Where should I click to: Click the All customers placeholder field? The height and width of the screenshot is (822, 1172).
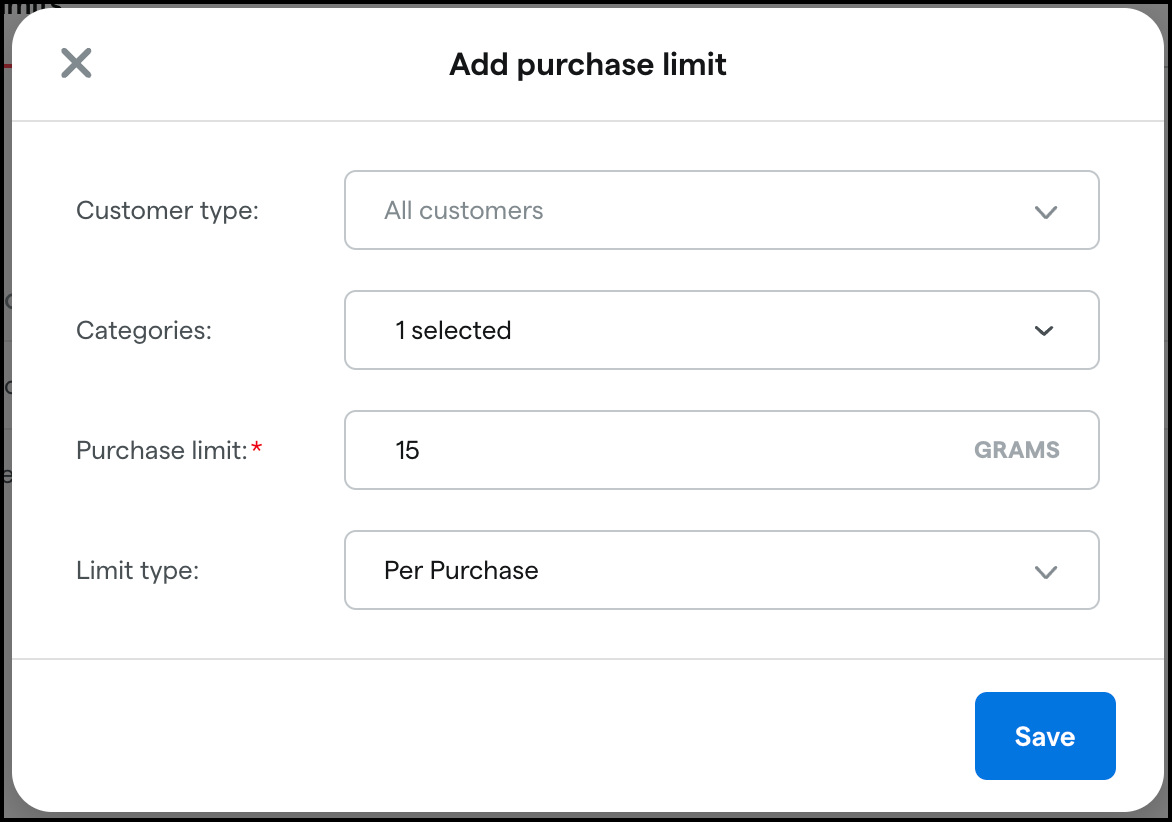(x=722, y=210)
